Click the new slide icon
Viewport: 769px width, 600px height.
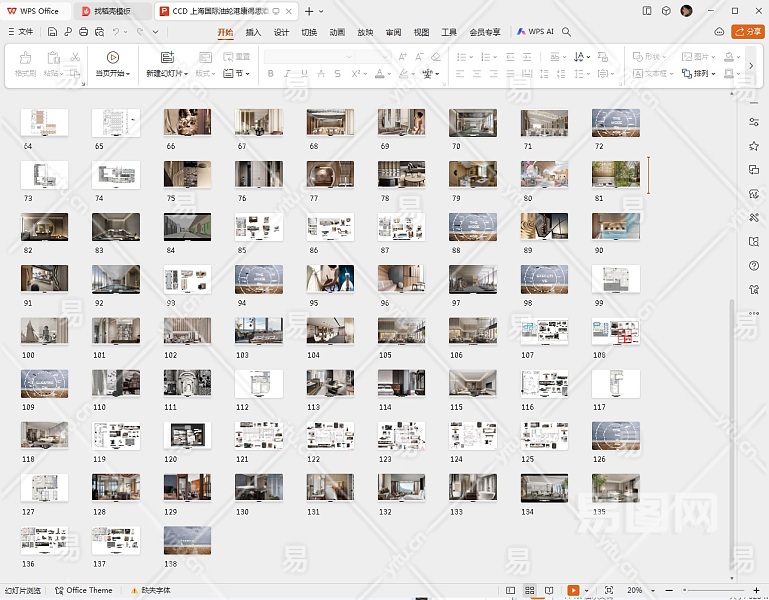[166, 57]
